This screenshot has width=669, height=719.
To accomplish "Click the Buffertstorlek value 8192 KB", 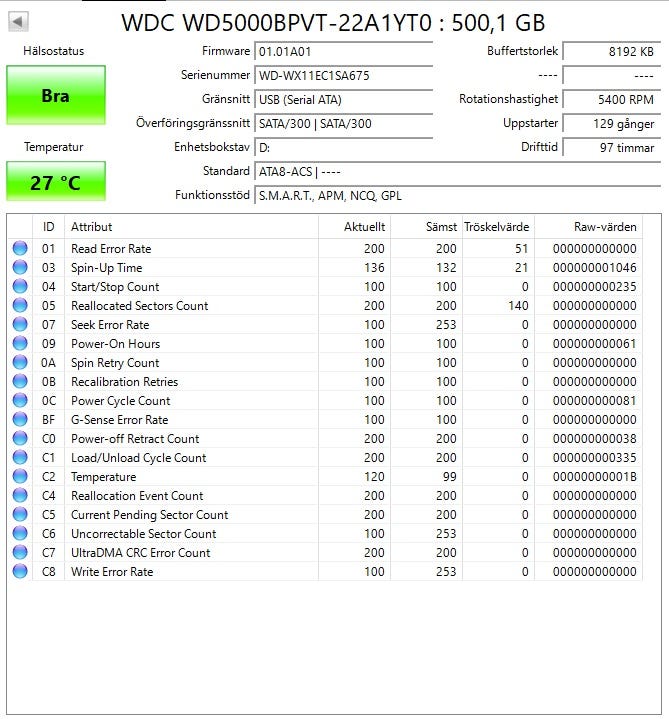I will tap(612, 51).
